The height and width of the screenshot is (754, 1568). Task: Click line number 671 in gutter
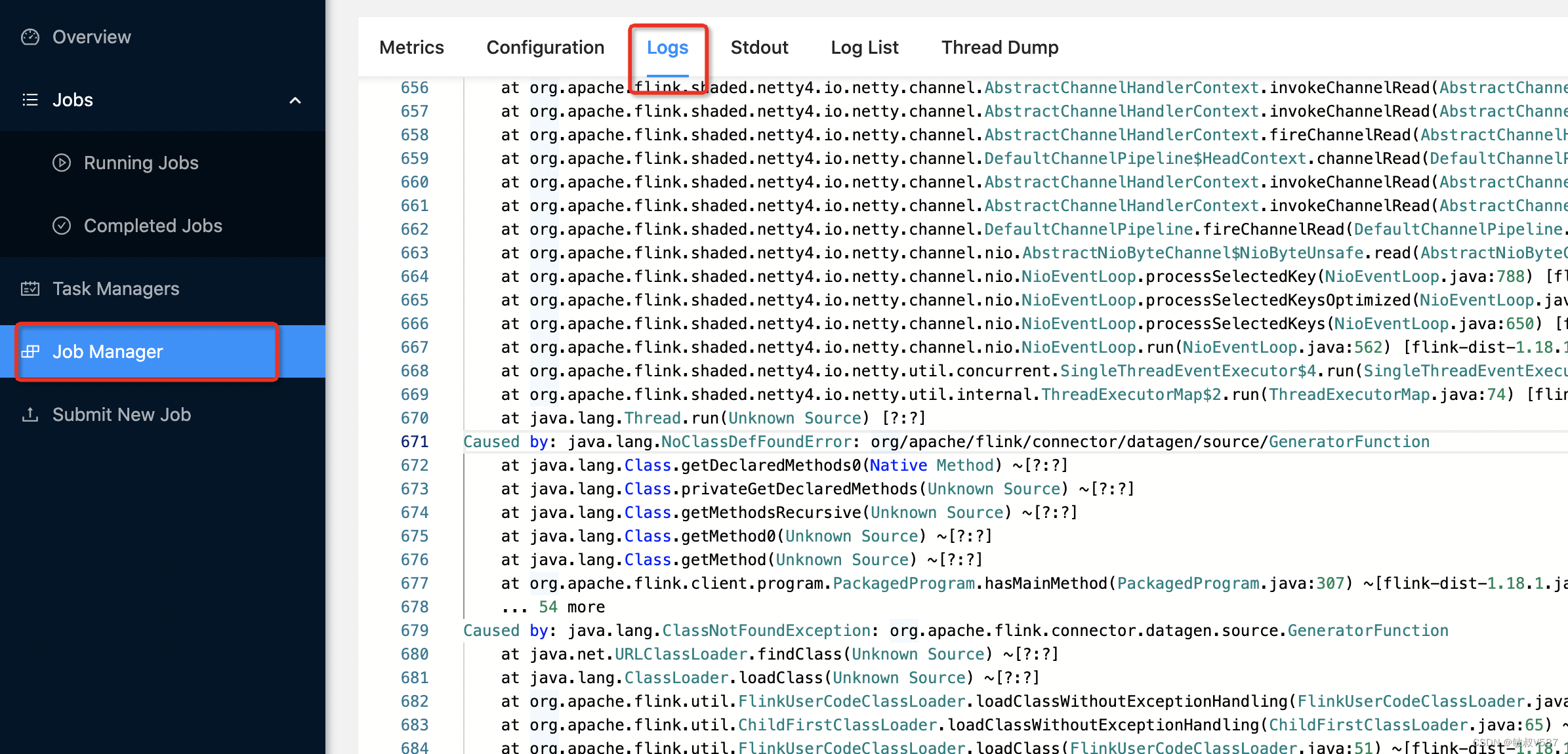[415, 442]
